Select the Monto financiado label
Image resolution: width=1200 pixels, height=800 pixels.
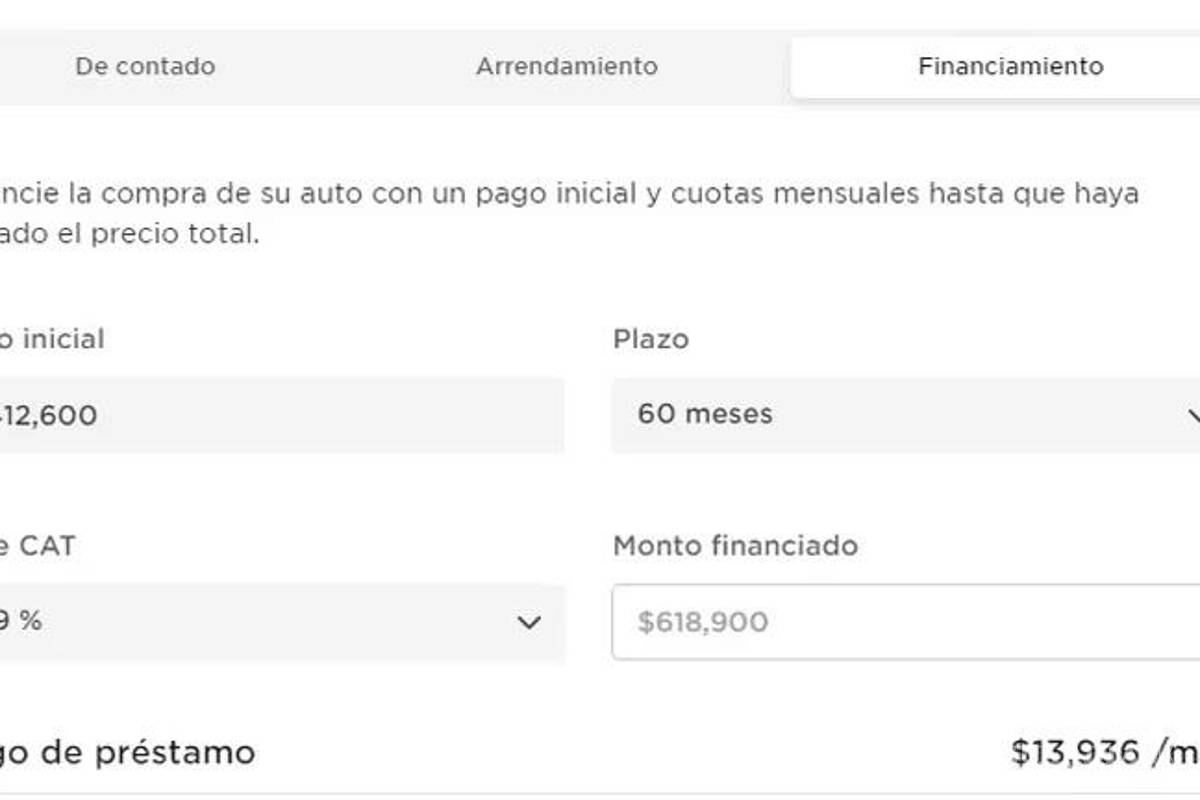click(x=735, y=547)
